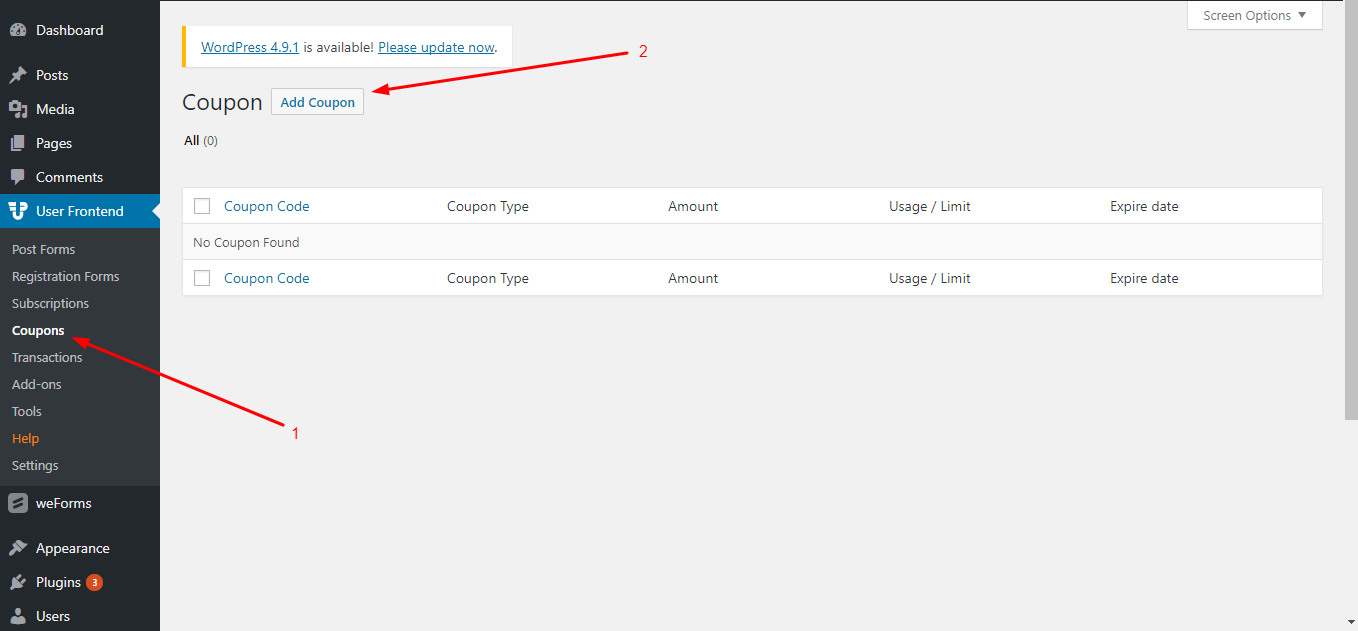
Task: Click Amount footer column
Action: point(693,278)
